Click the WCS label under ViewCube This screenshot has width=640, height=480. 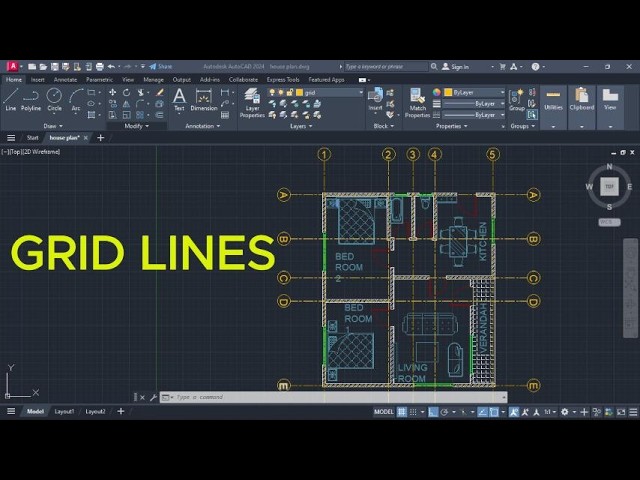coord(609,222)
